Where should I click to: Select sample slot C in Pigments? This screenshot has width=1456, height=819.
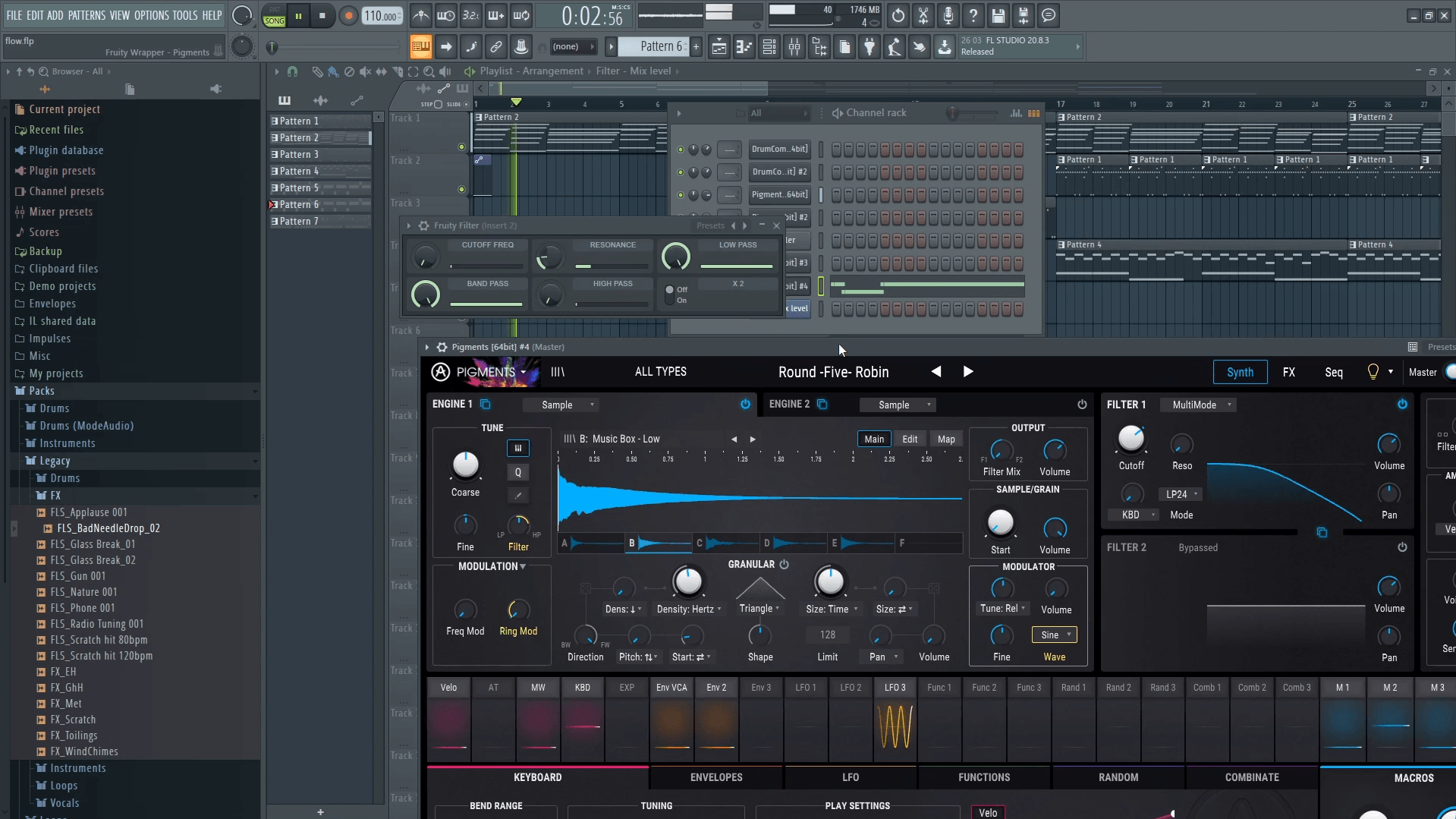click(x=726, y=543)
